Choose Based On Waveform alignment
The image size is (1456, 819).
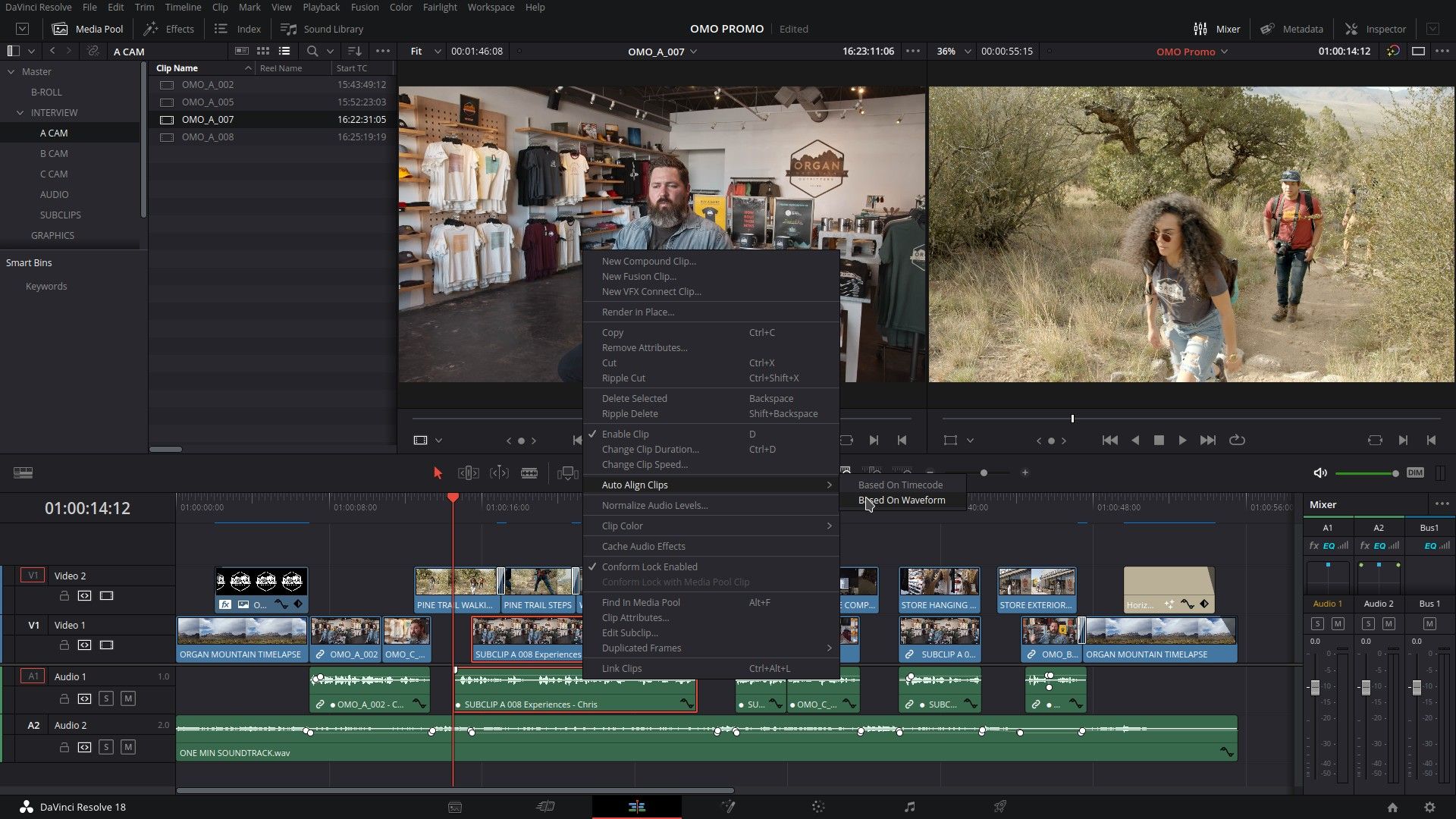pyautogui.click(x=901, y=500)
